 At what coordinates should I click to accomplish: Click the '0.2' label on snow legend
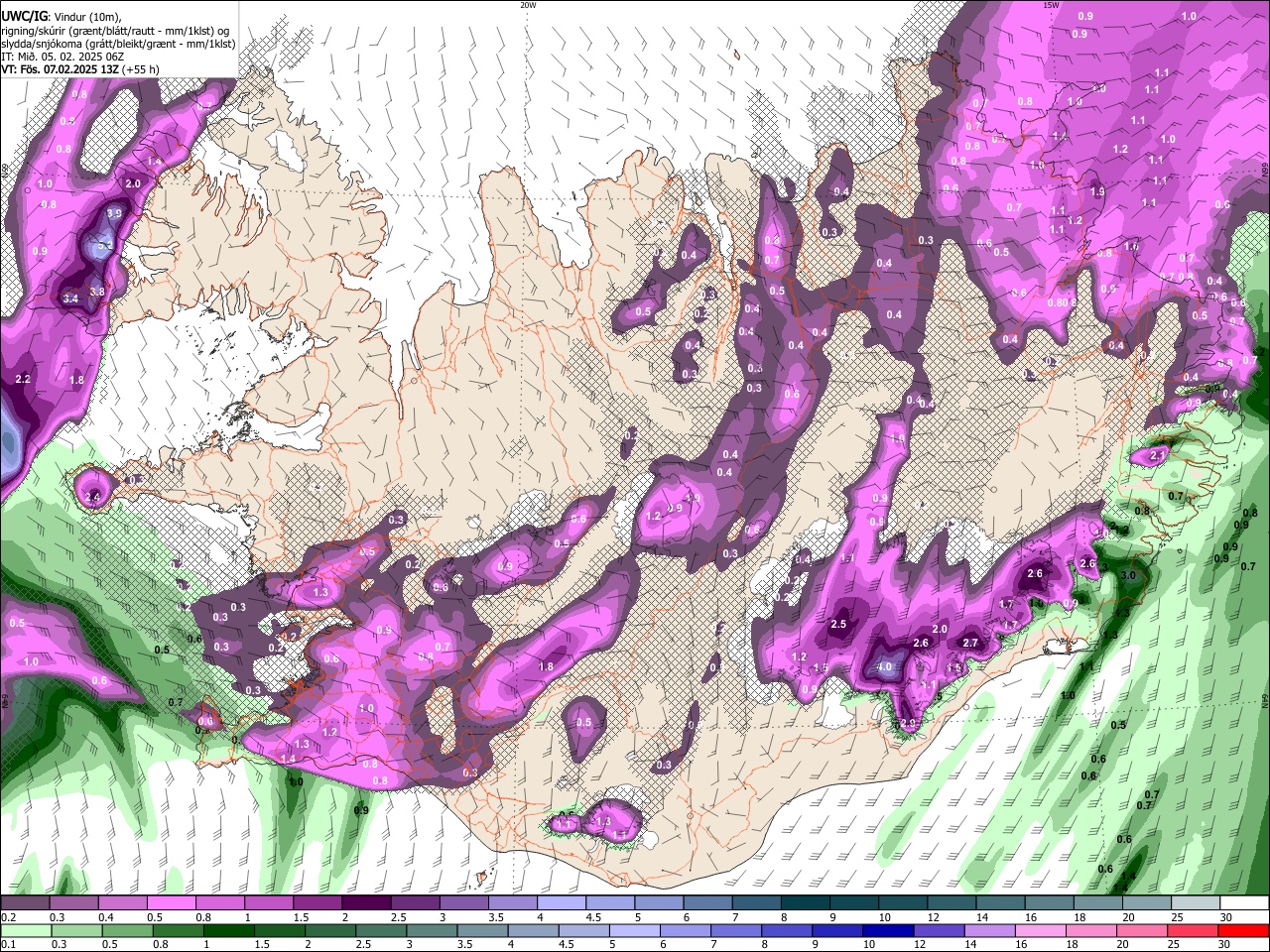(x=8, y=917)
